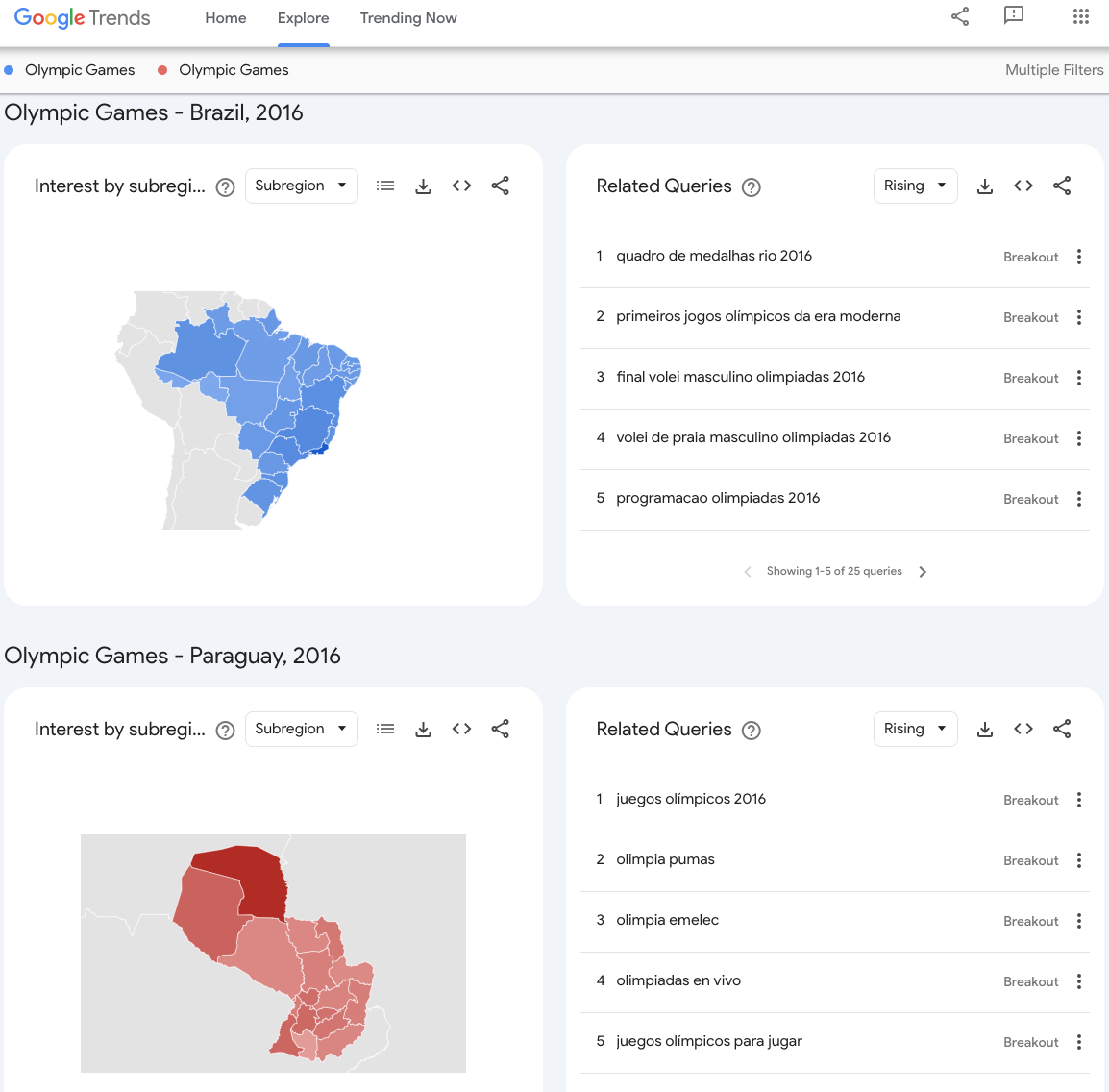Open Paraguay Subregion dropdown
Screen dimensions: 1109x1092
(302, 730)
